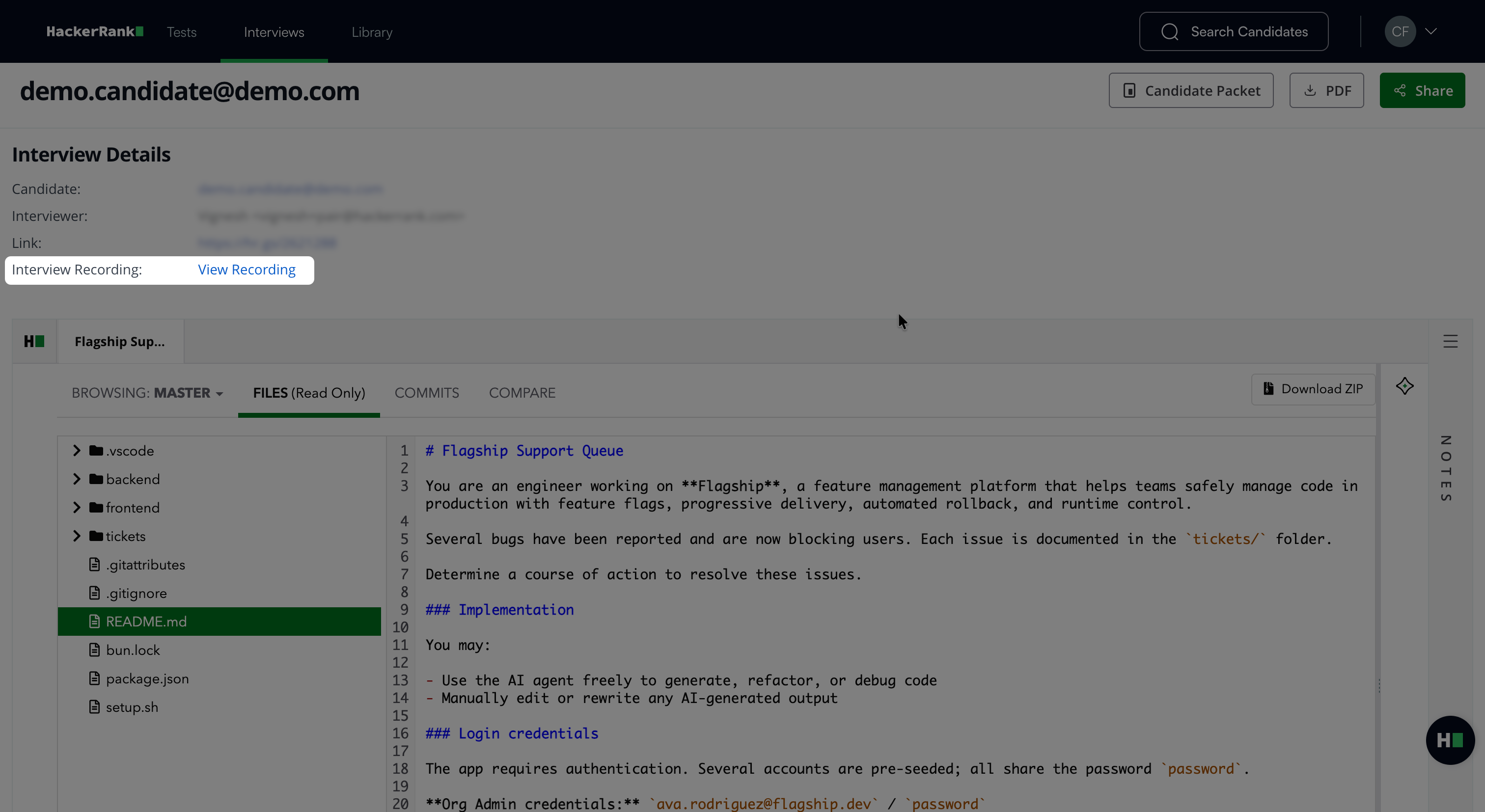Open the floating HackerRank help widget
The height and width of the screenshot is (812, 1485).
click(1450, 740)
